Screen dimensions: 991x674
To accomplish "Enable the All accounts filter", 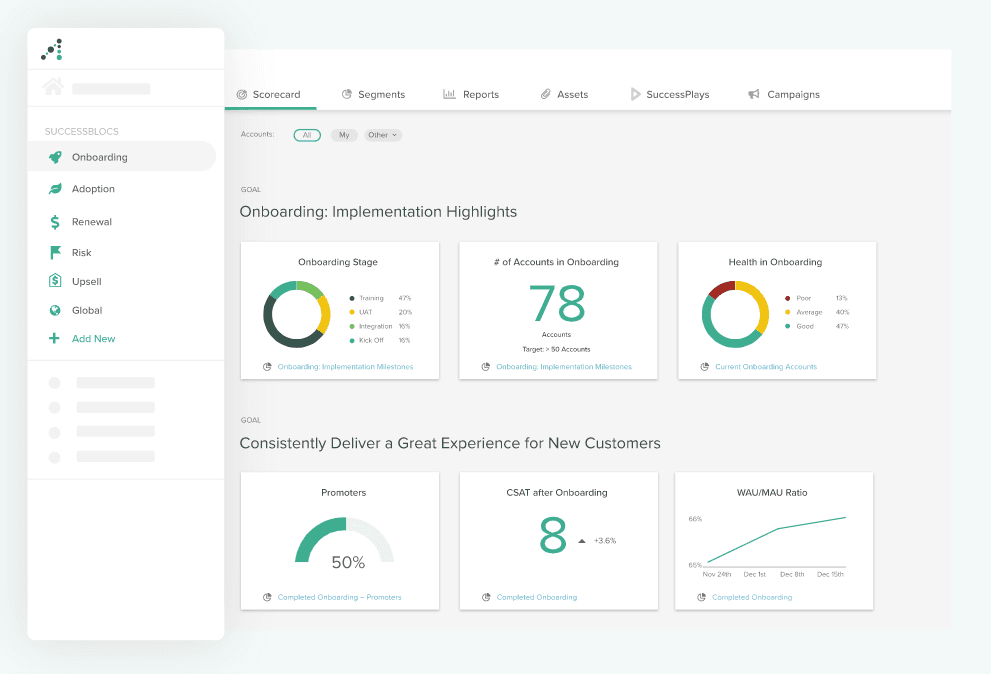I will (x=307, y=135).
